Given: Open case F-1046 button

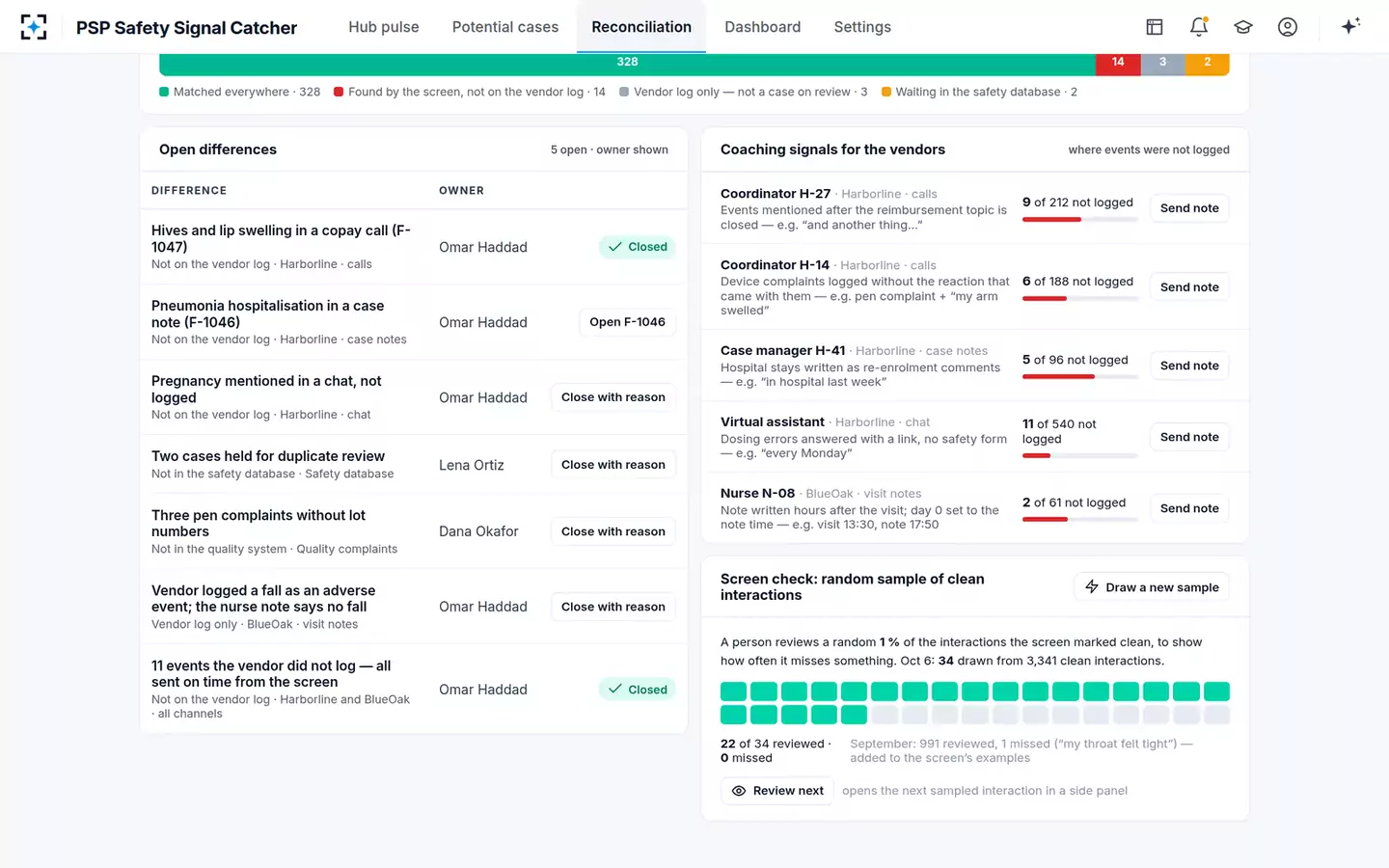Looking at the screenshot, I should click(x=627, y=322).
